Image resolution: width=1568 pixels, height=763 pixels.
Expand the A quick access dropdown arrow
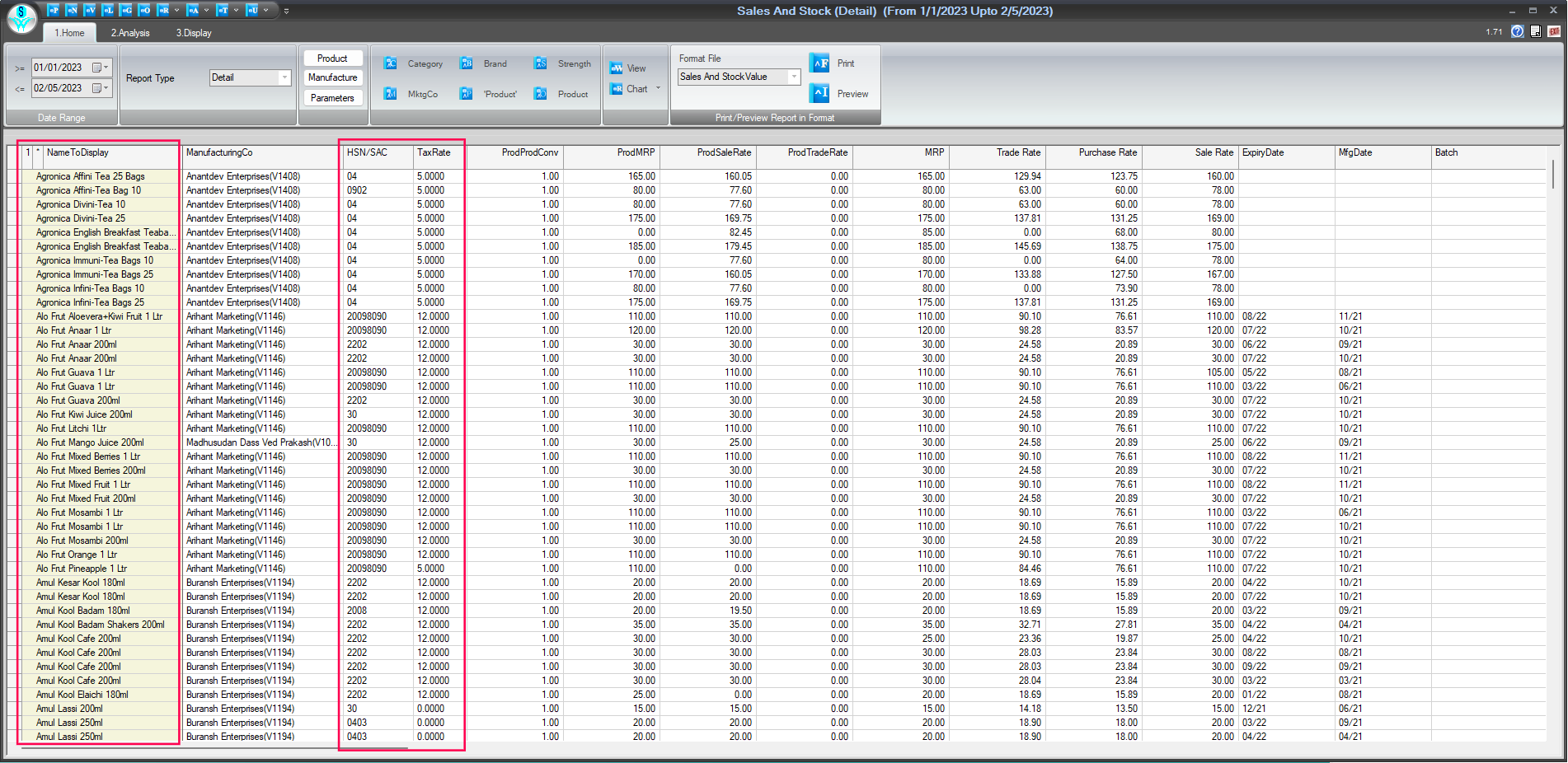point(206,10)
